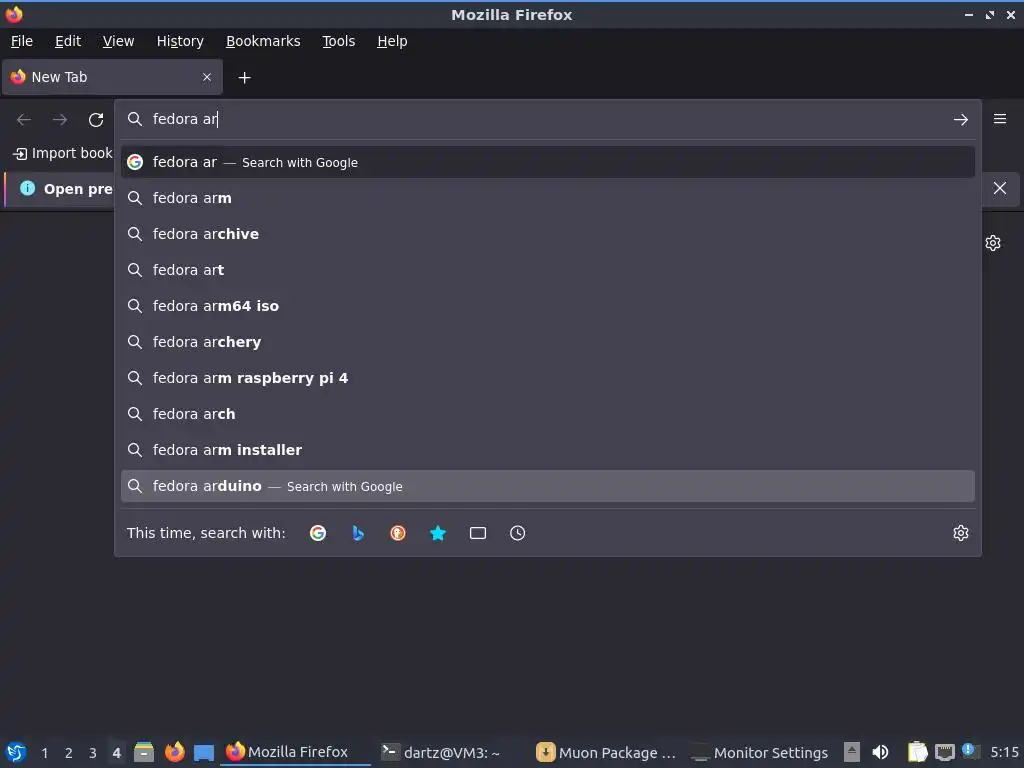Search history via the clock icon
The height and width of the screenshot is (768, 1024).
point(517,533)
